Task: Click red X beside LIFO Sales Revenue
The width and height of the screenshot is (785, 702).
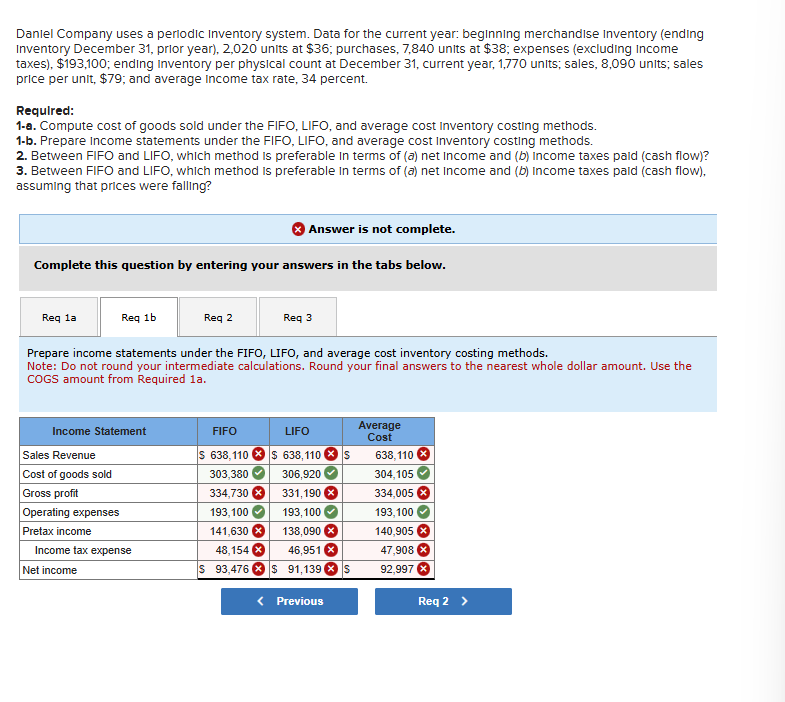Action: (331, 454)
